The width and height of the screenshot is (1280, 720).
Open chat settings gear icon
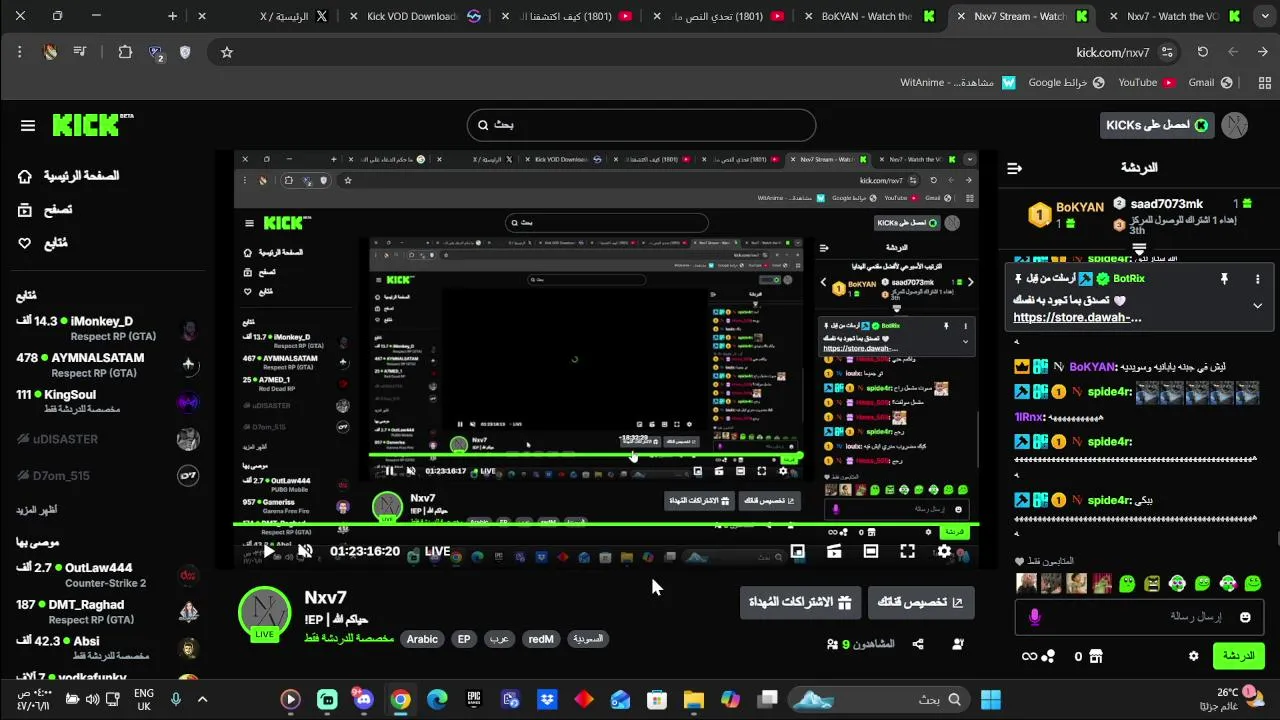[x=1193, y=656]
